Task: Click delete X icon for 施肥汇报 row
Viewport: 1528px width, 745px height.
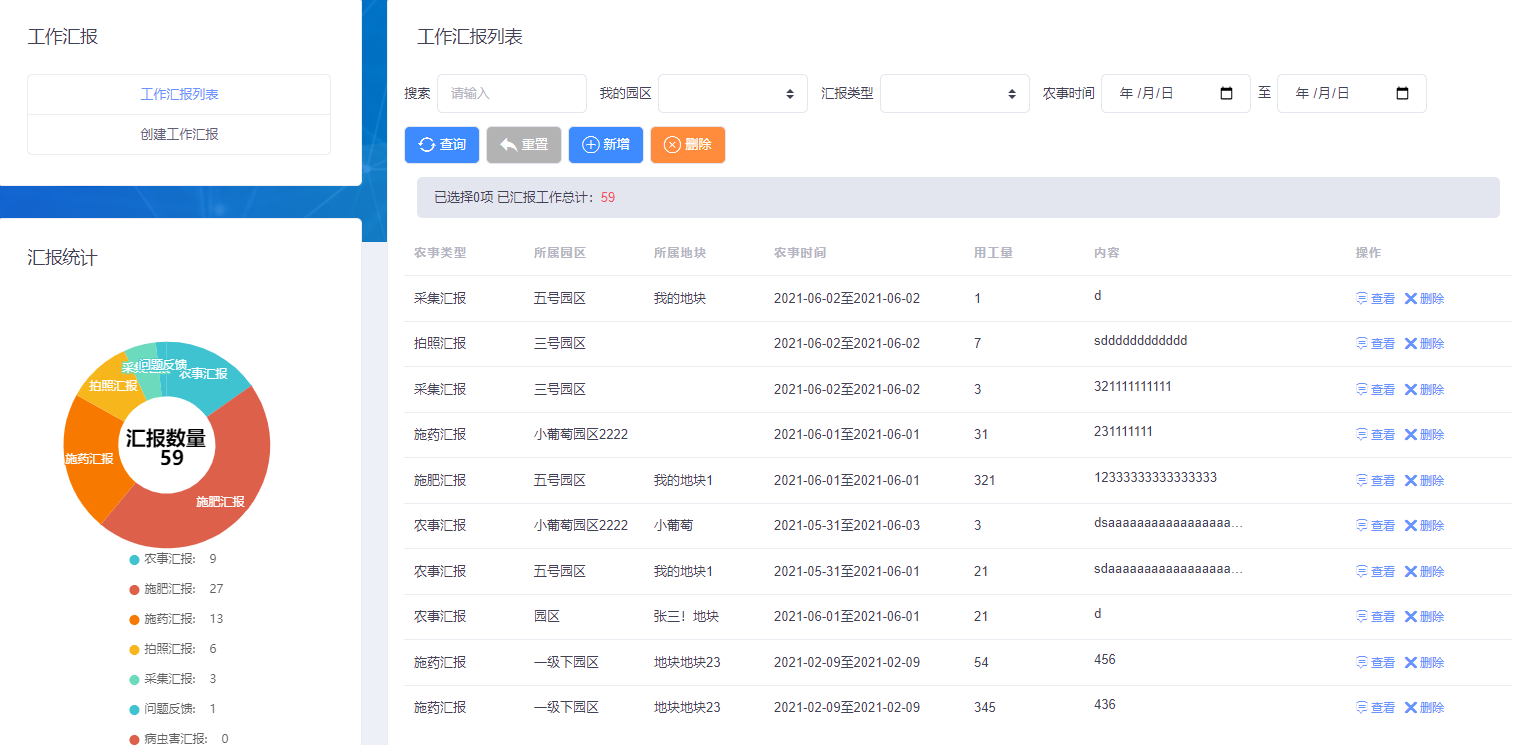Action: pyautogui.click(x=1411, y=480)
